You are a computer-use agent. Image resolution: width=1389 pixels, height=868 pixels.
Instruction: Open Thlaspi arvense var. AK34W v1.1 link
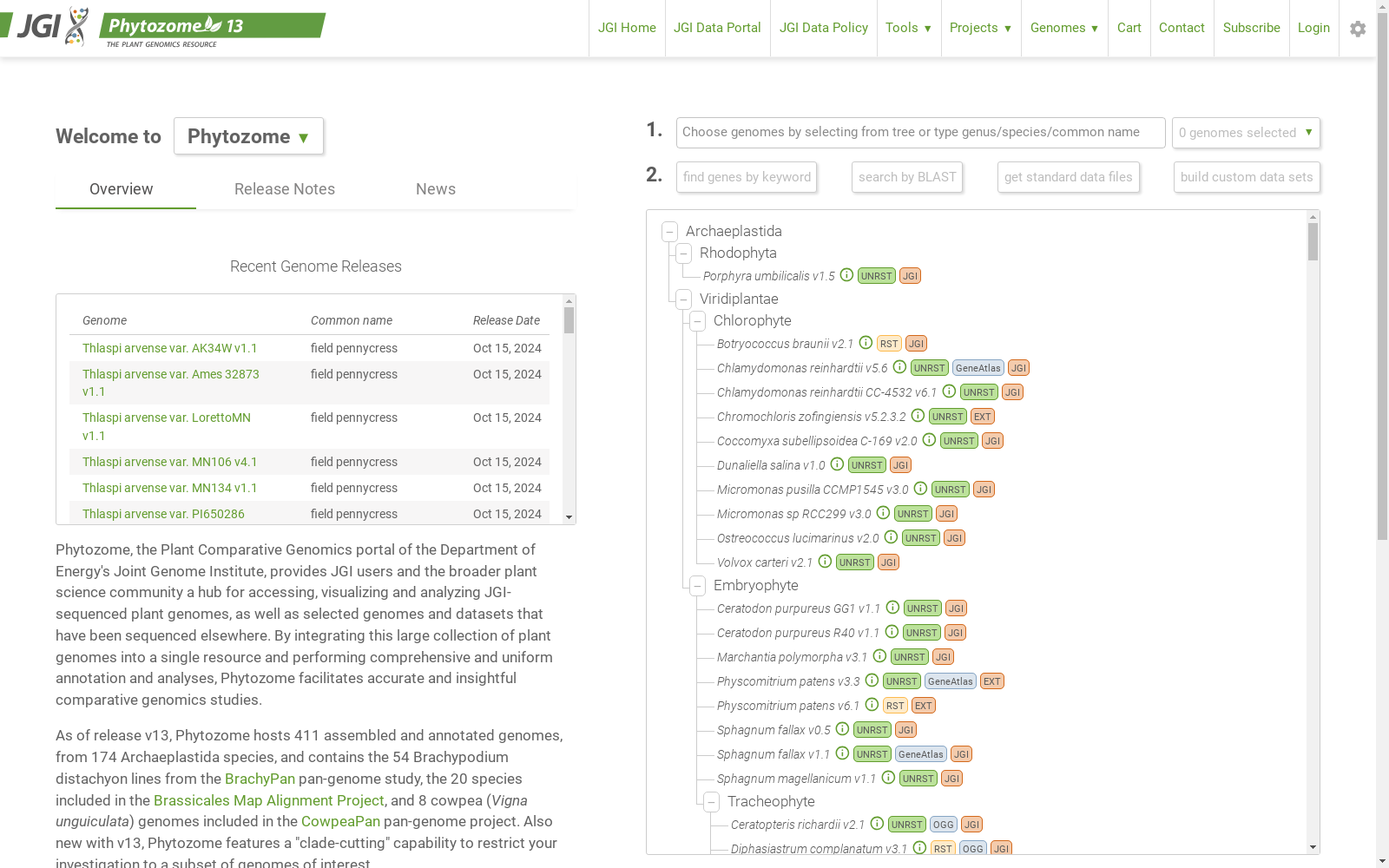[x=170, y=348]
